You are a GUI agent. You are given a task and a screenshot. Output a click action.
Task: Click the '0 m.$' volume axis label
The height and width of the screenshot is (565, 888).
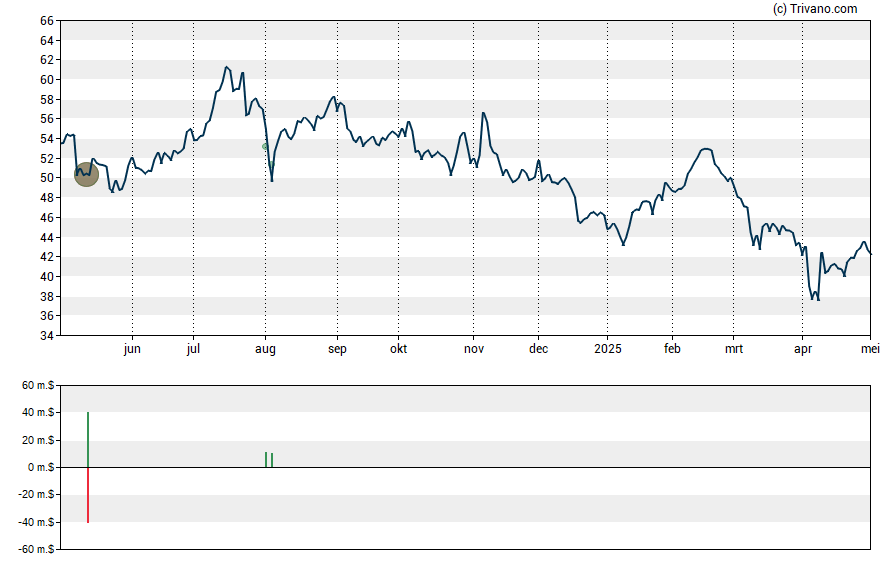41,468
